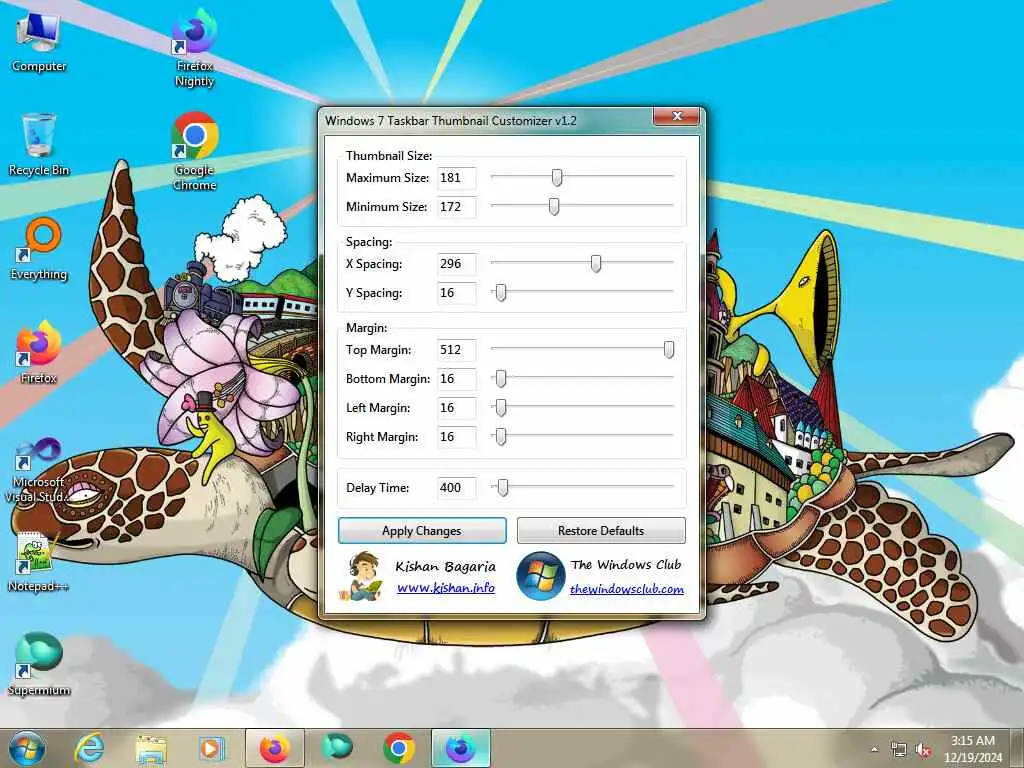
Task: Select the Firefox Nightly desktop shortcut
Action: (195, 49)
